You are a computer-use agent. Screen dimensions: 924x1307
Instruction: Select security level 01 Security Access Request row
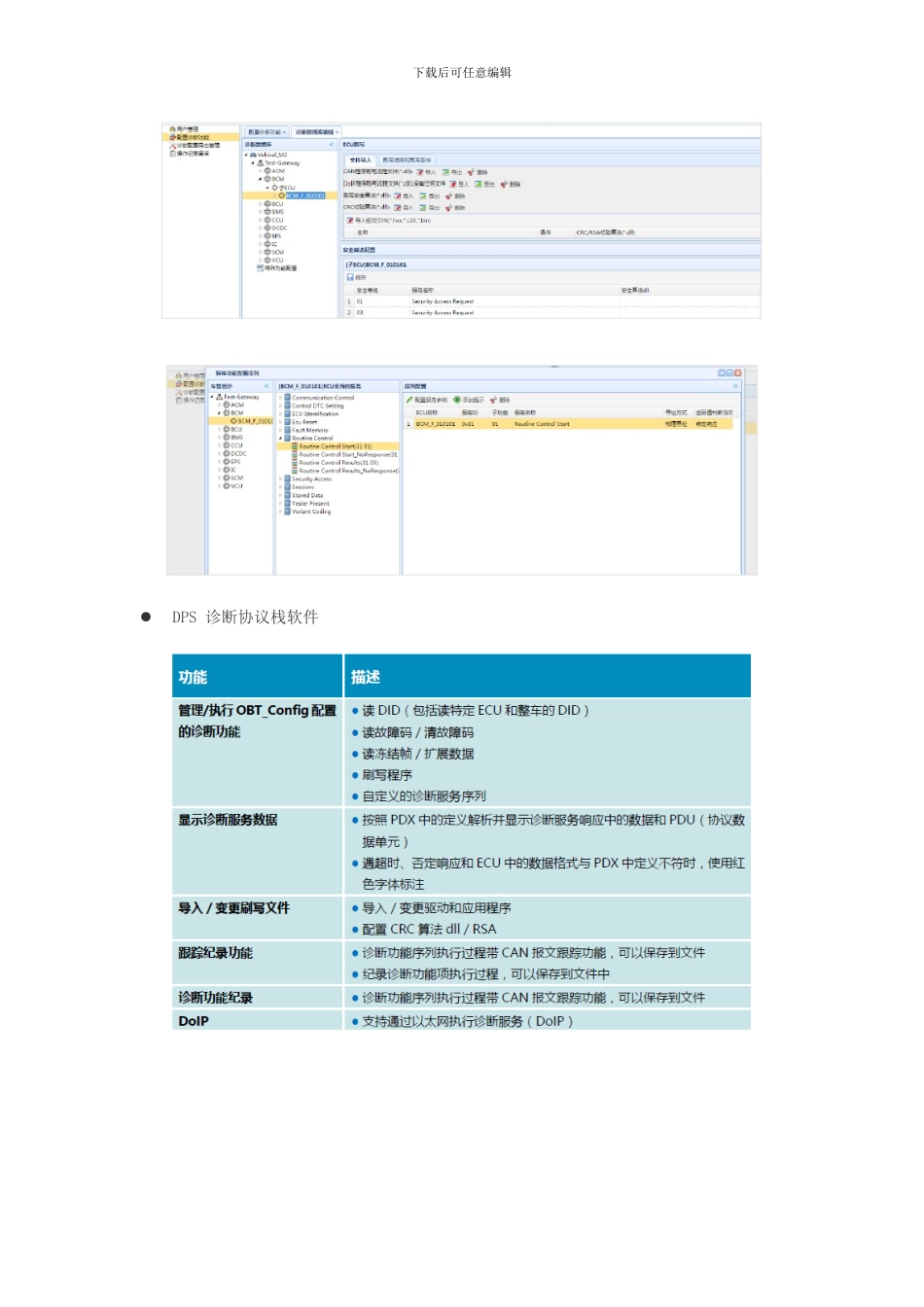point(551,301)
